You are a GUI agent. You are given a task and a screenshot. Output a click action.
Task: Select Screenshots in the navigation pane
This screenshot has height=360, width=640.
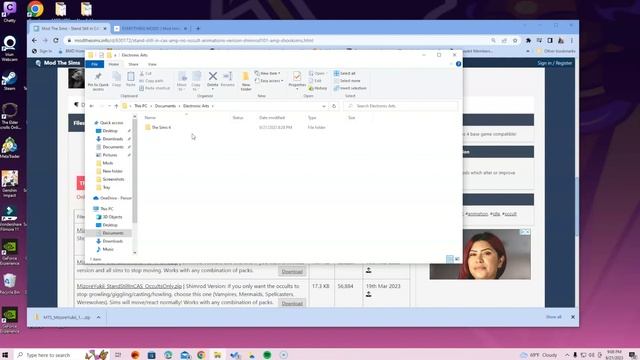[x=113, y=179]
